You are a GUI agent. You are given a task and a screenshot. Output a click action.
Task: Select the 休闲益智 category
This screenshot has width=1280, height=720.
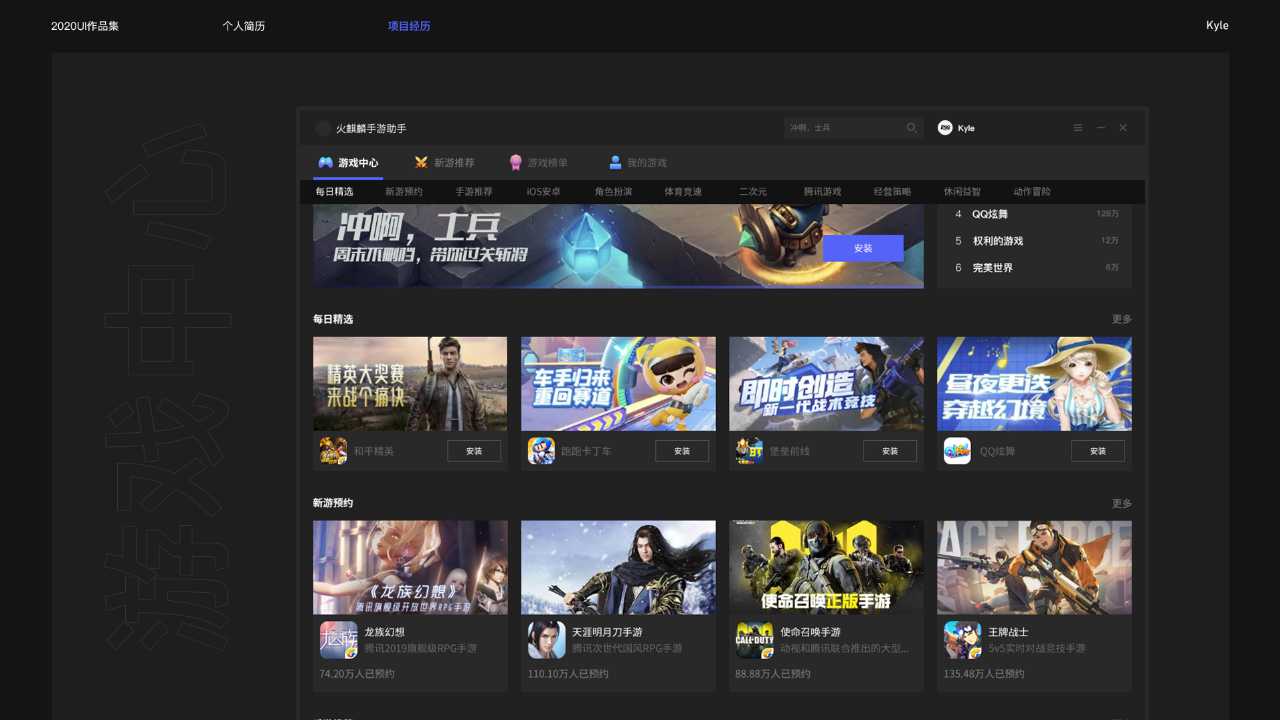pos(963,192)
